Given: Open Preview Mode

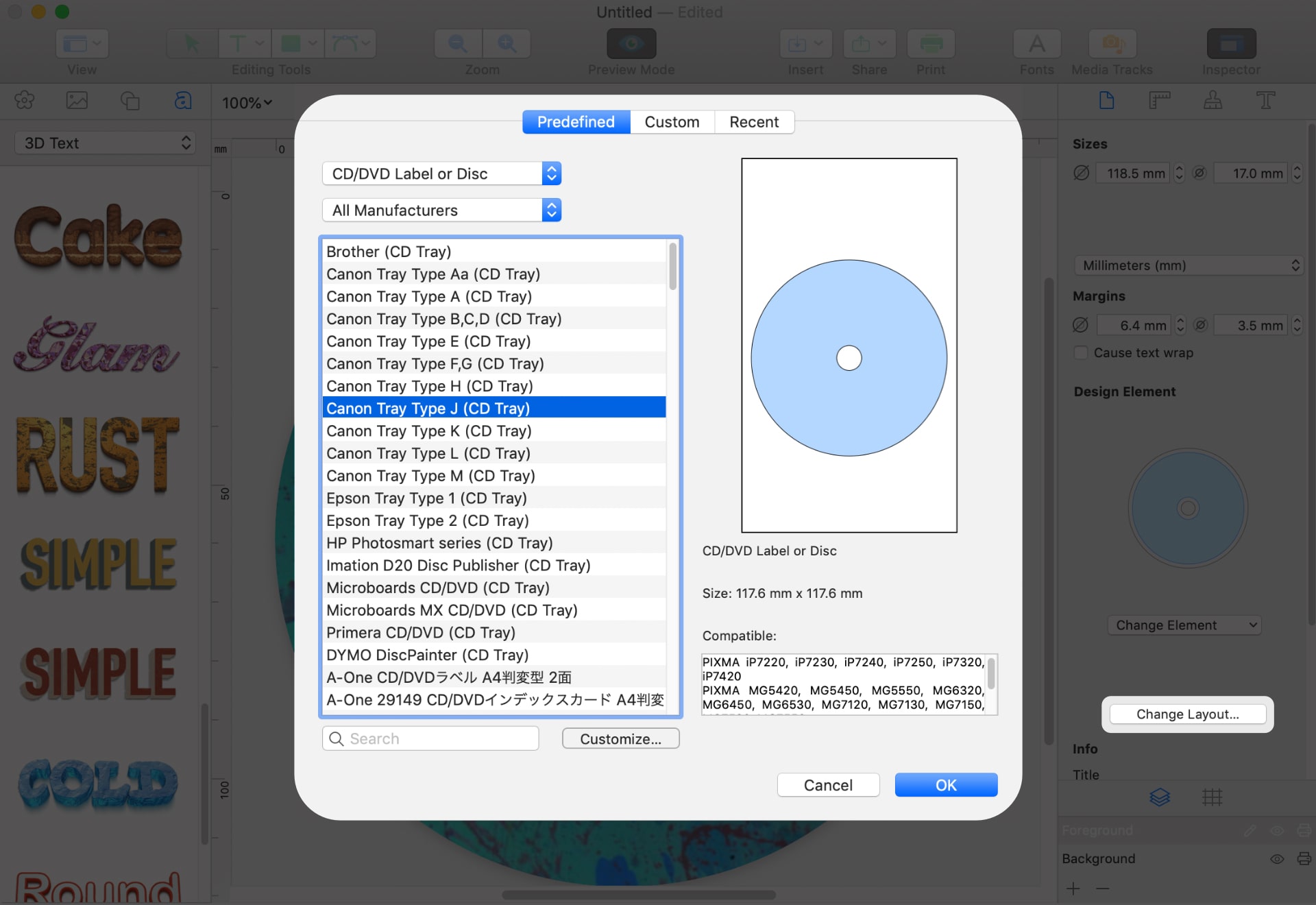Looking at the screenshot, I should (630, 43).
